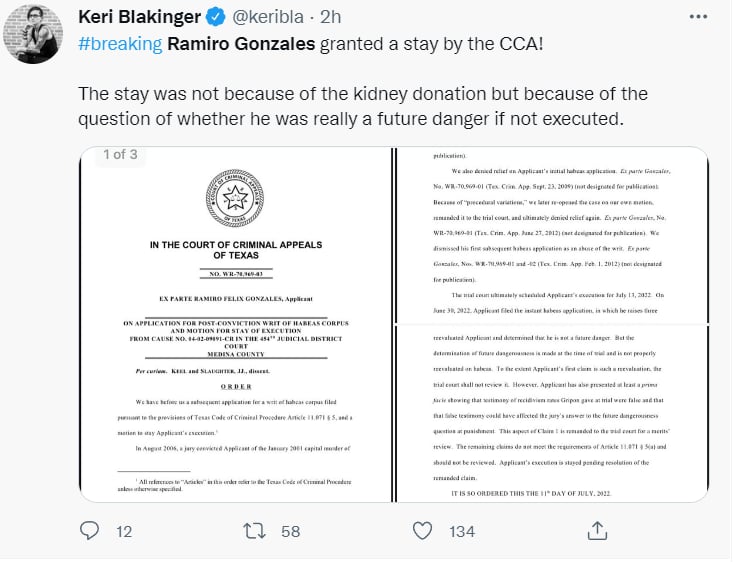Open the reply comment icon
The height and width of the screenshot is (562, 740).
(x=89, y=531)
